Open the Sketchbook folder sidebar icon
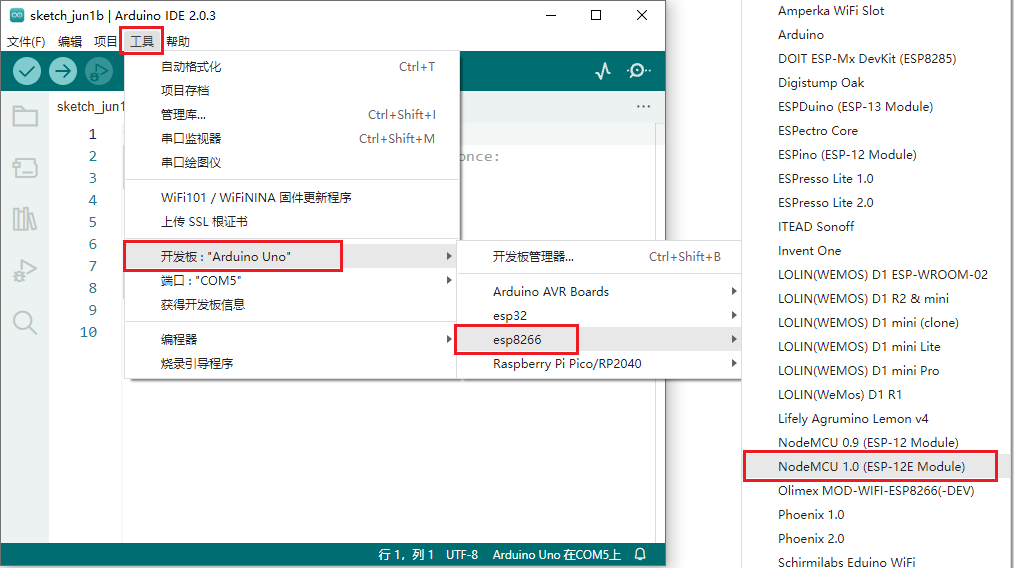Image resolution: width=1014 pixels, height=568 pixels. click(25, 116)
